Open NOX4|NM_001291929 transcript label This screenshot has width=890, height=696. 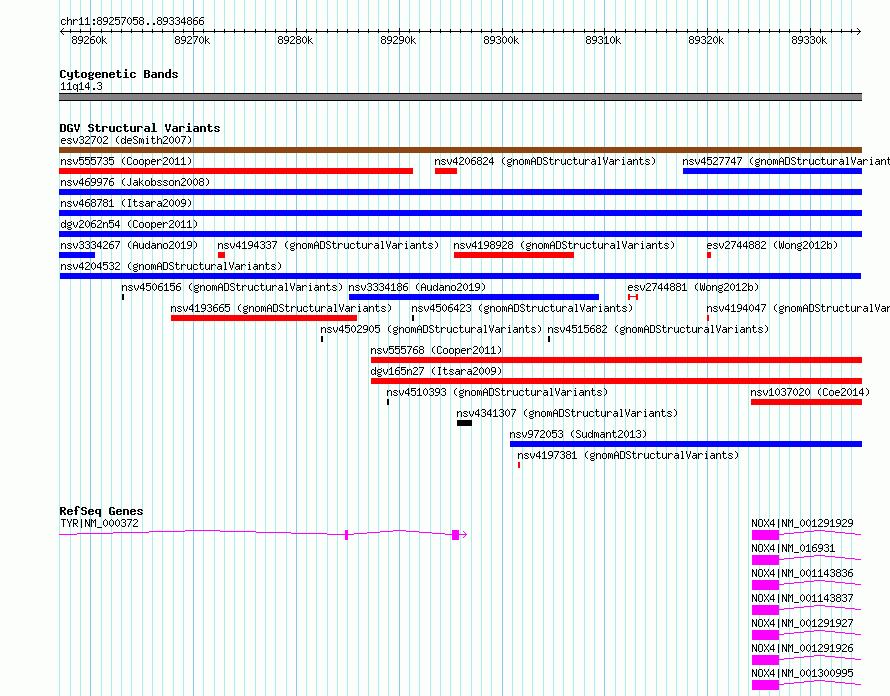click(802, 523)
